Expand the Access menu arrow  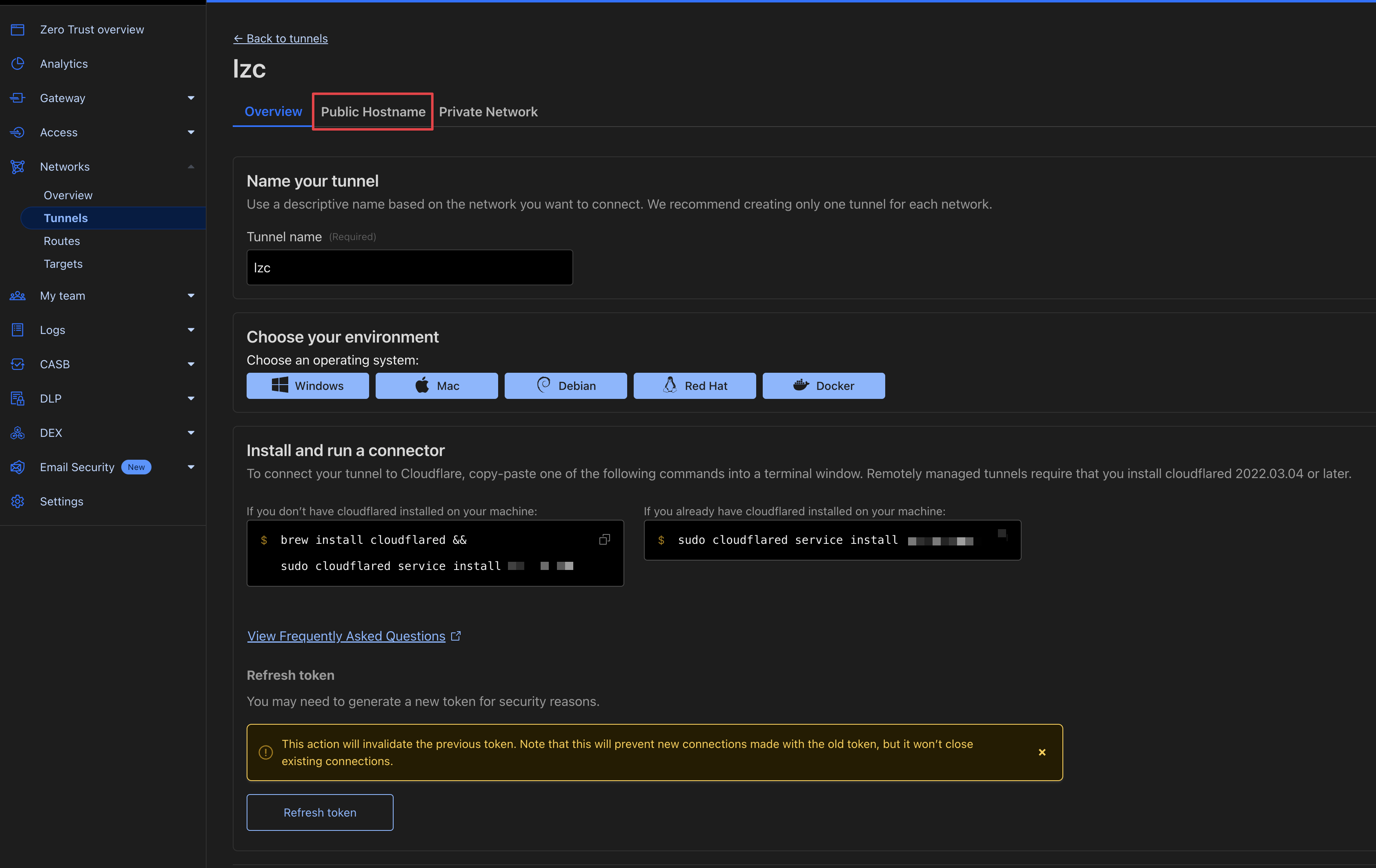pos(191,133)
